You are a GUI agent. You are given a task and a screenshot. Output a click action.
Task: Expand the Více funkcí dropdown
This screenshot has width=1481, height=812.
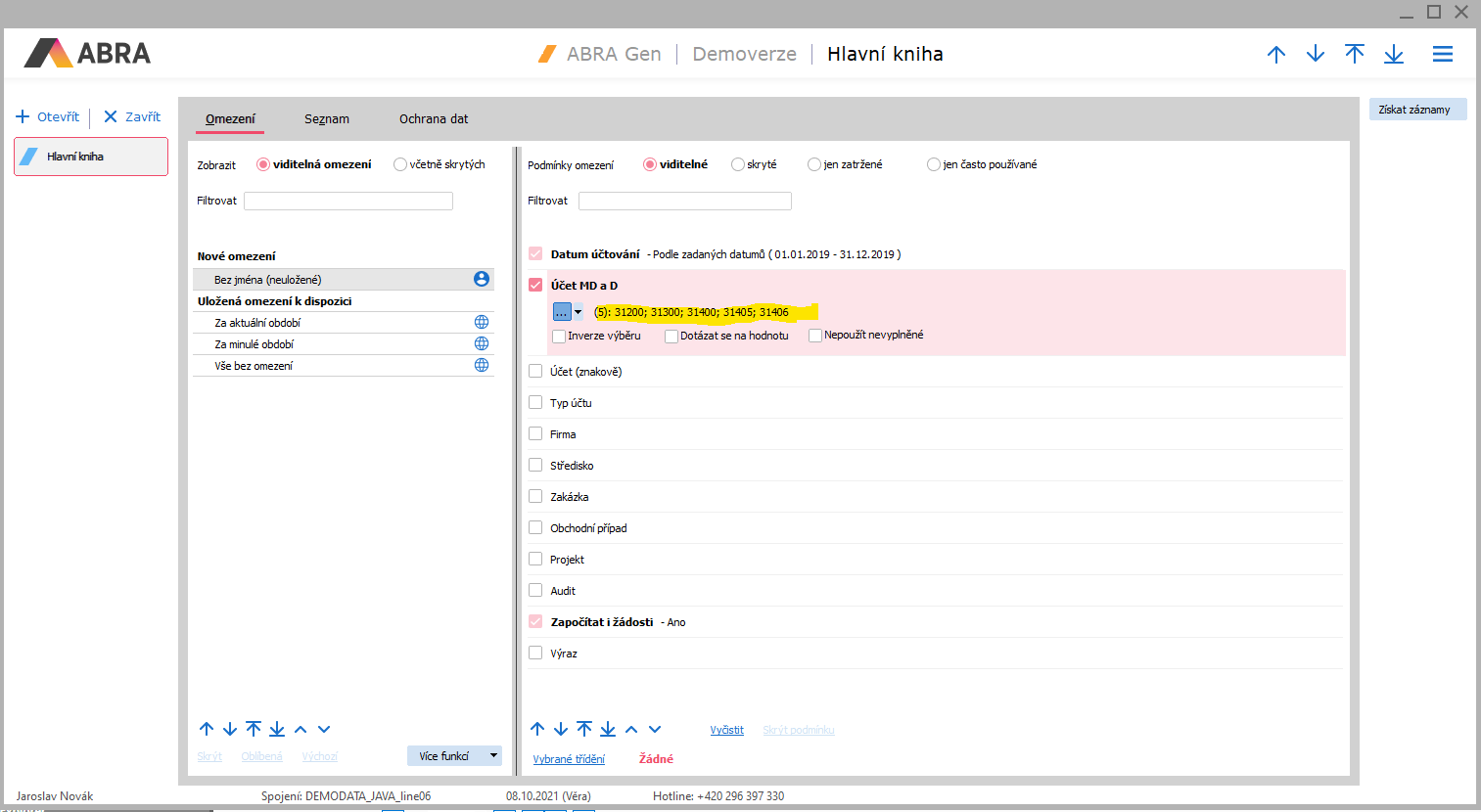click(x=494, y=755)
